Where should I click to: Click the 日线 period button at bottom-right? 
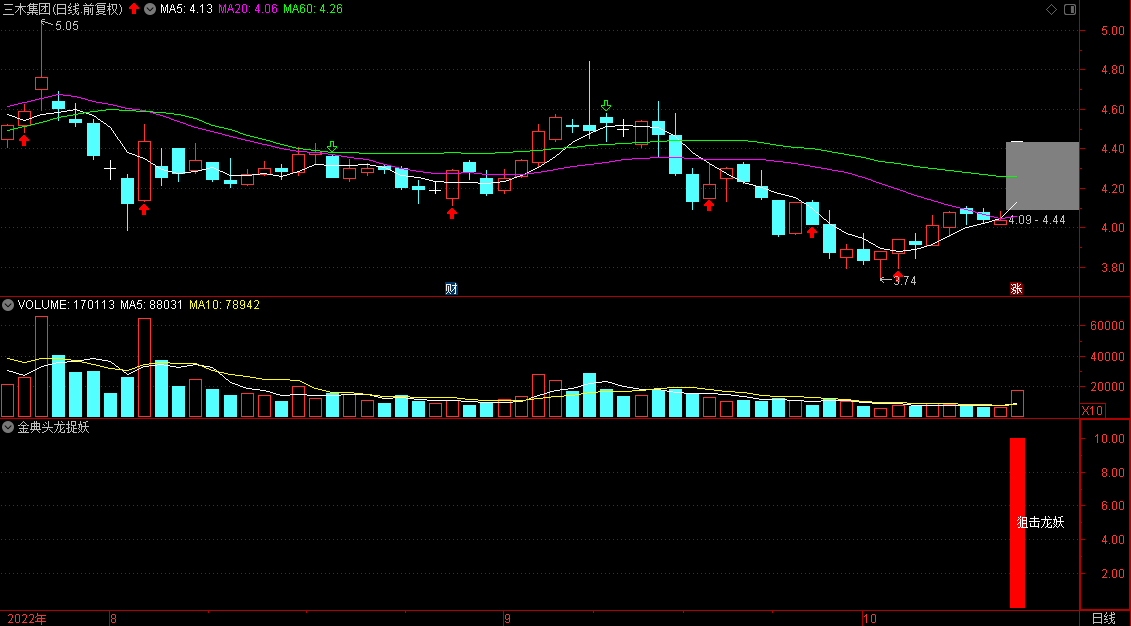point(1104,618)
